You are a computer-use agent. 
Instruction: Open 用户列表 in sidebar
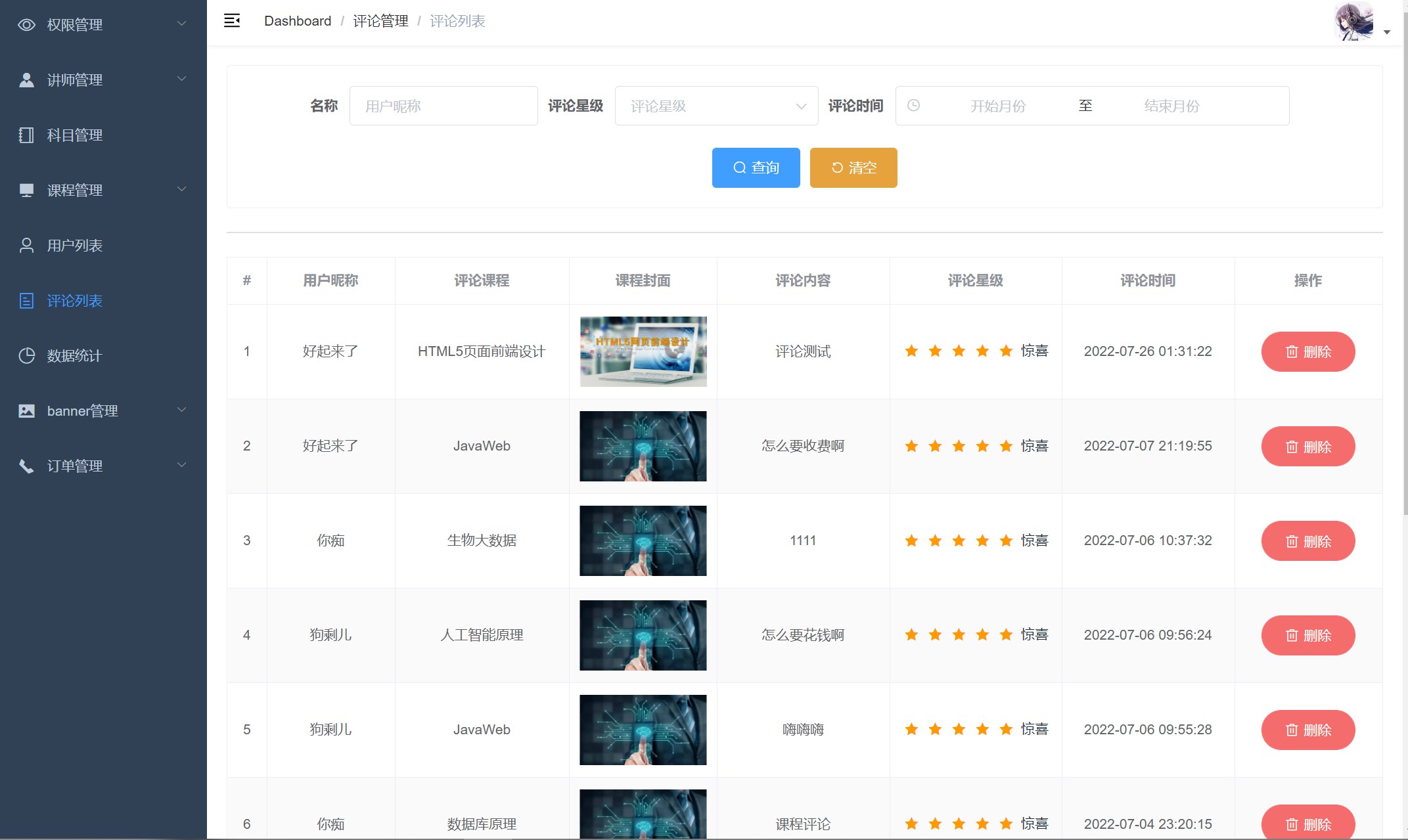[75, 246]
